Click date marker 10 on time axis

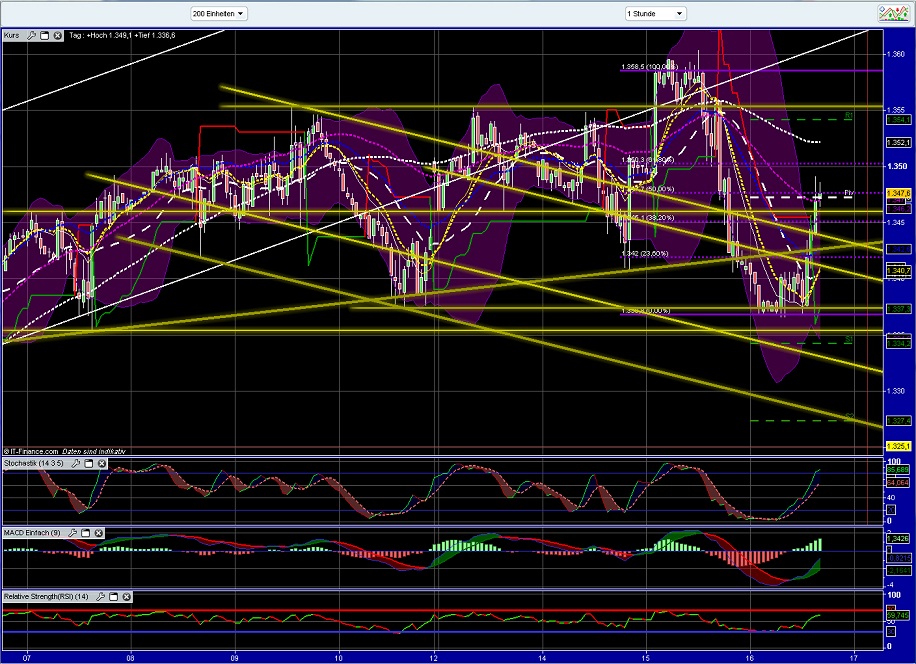(x=339, y=658)
